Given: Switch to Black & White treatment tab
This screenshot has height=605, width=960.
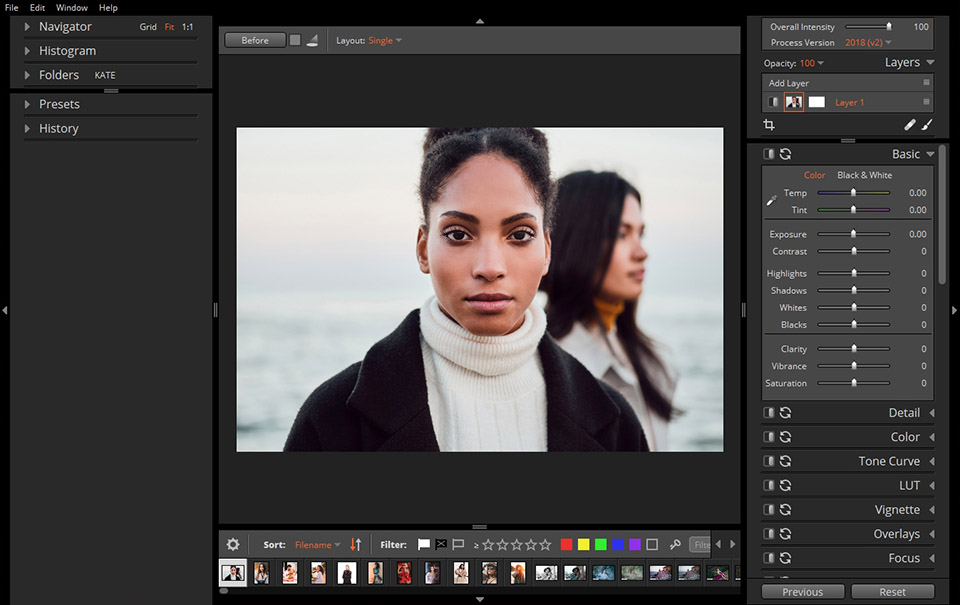Looking at the screenshot, I should pos(864,175).
